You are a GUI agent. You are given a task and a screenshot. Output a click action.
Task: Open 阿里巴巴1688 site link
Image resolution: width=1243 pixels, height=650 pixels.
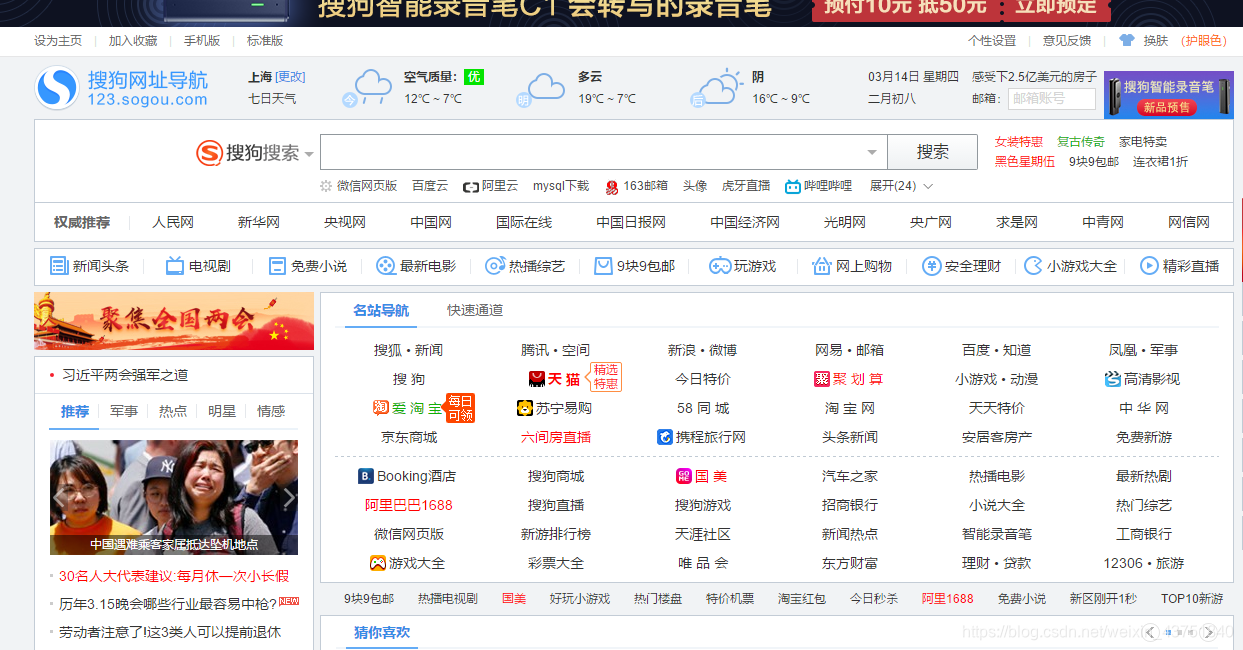[x=408, y=505]
